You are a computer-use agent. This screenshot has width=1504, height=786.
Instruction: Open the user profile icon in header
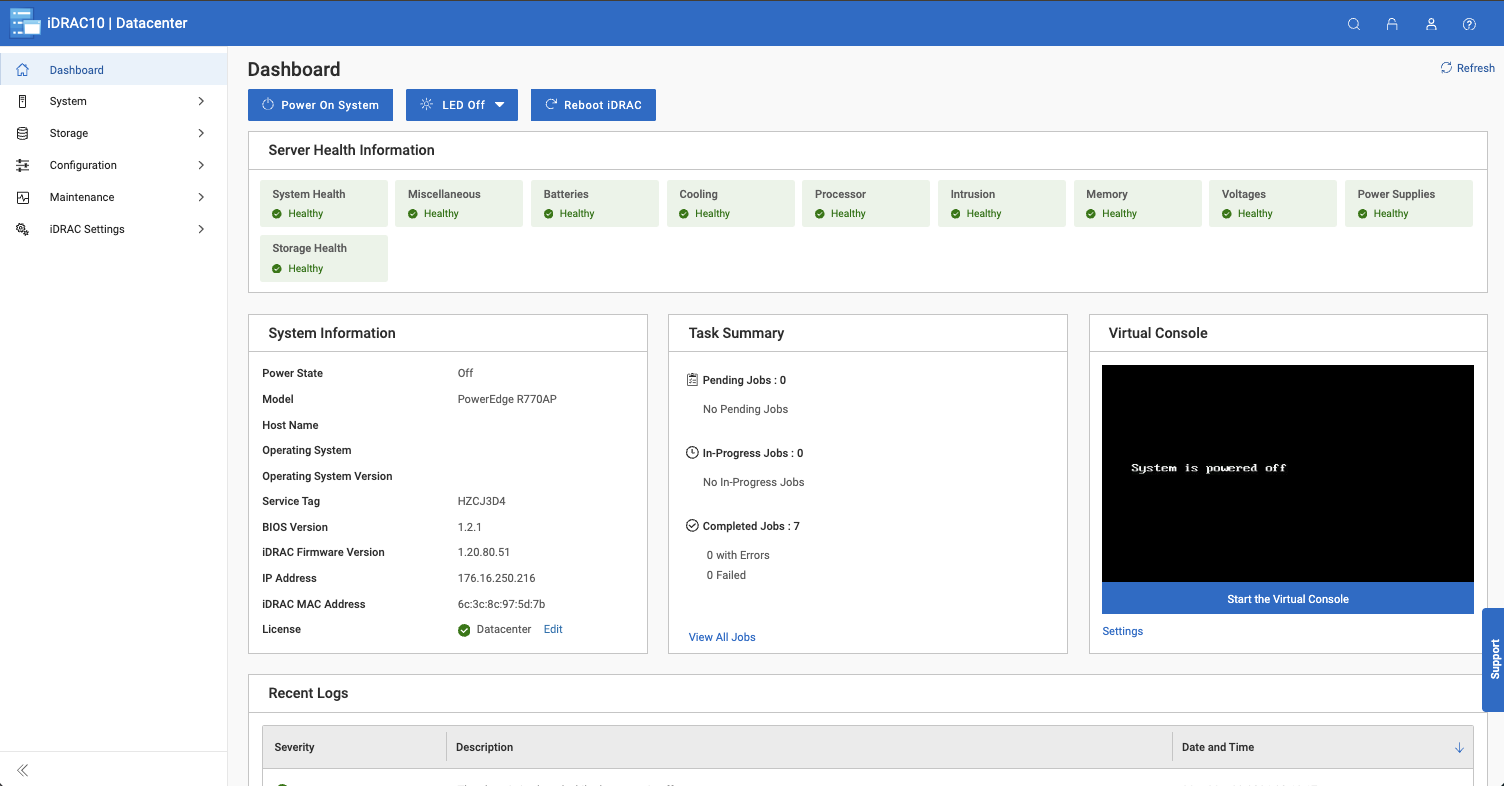tap(1431, 24)
